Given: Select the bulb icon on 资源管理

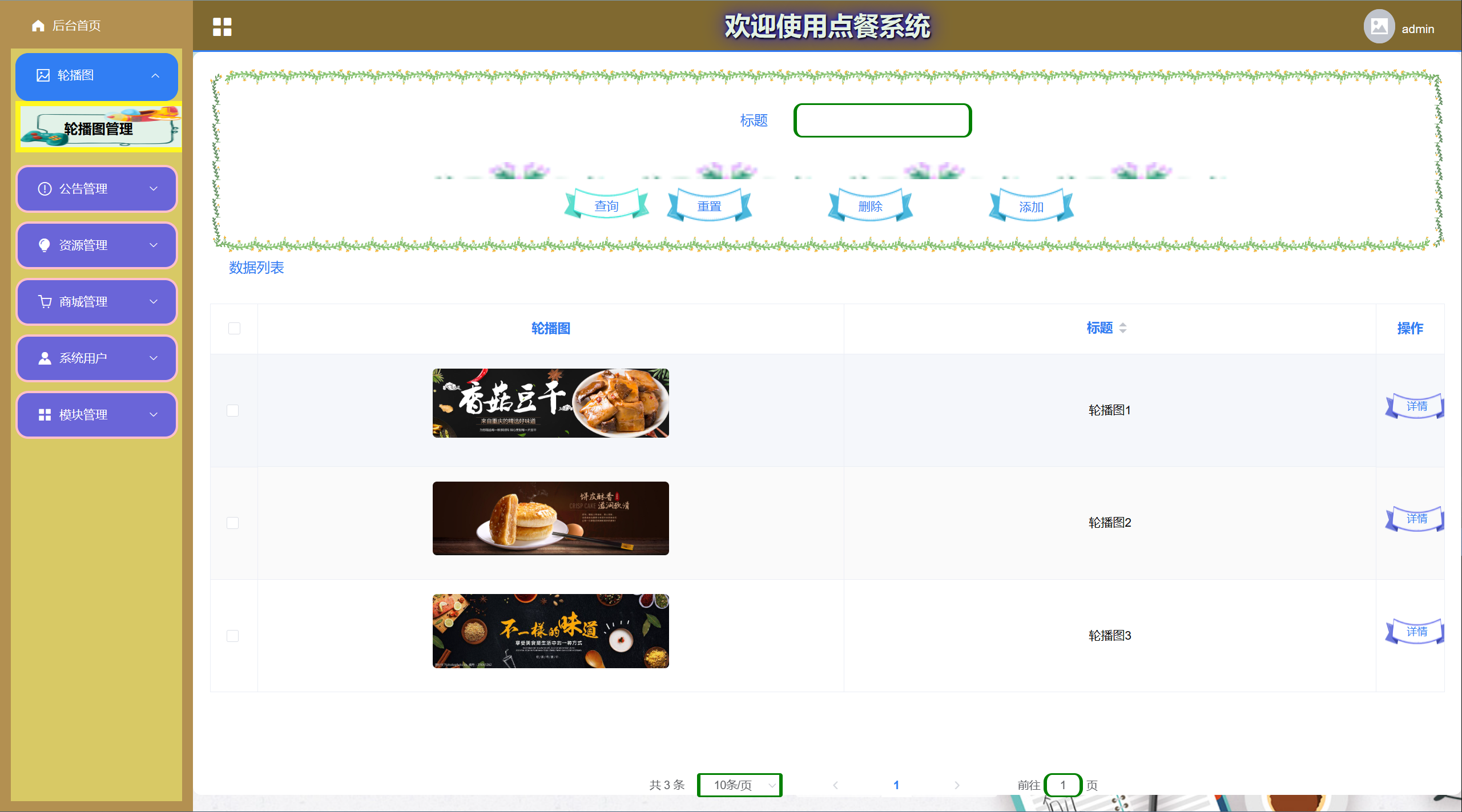Looking at the screenshot, I should pos(45,245).
